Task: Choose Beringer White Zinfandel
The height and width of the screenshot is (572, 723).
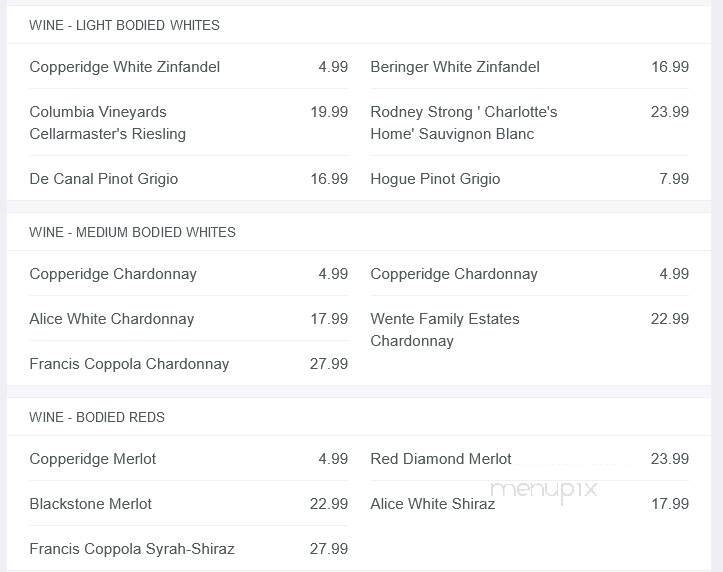Action: coord(455,67)
